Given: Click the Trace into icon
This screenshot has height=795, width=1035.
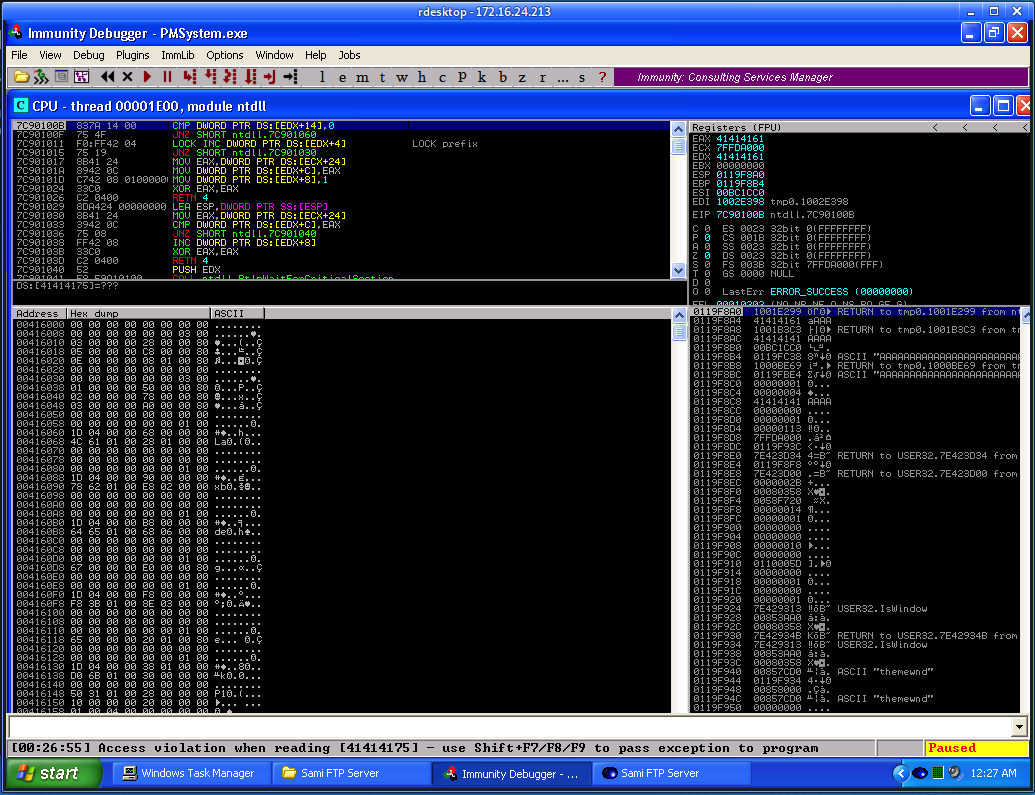Looking at the screenshot, I should click(230, 77).
